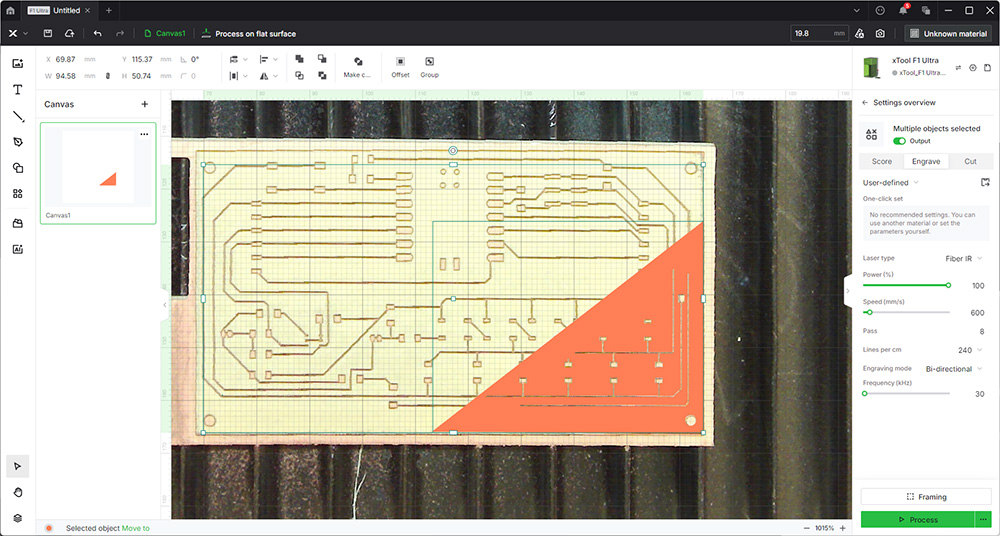
Task: Redo the last undone action
Action: 120,33
